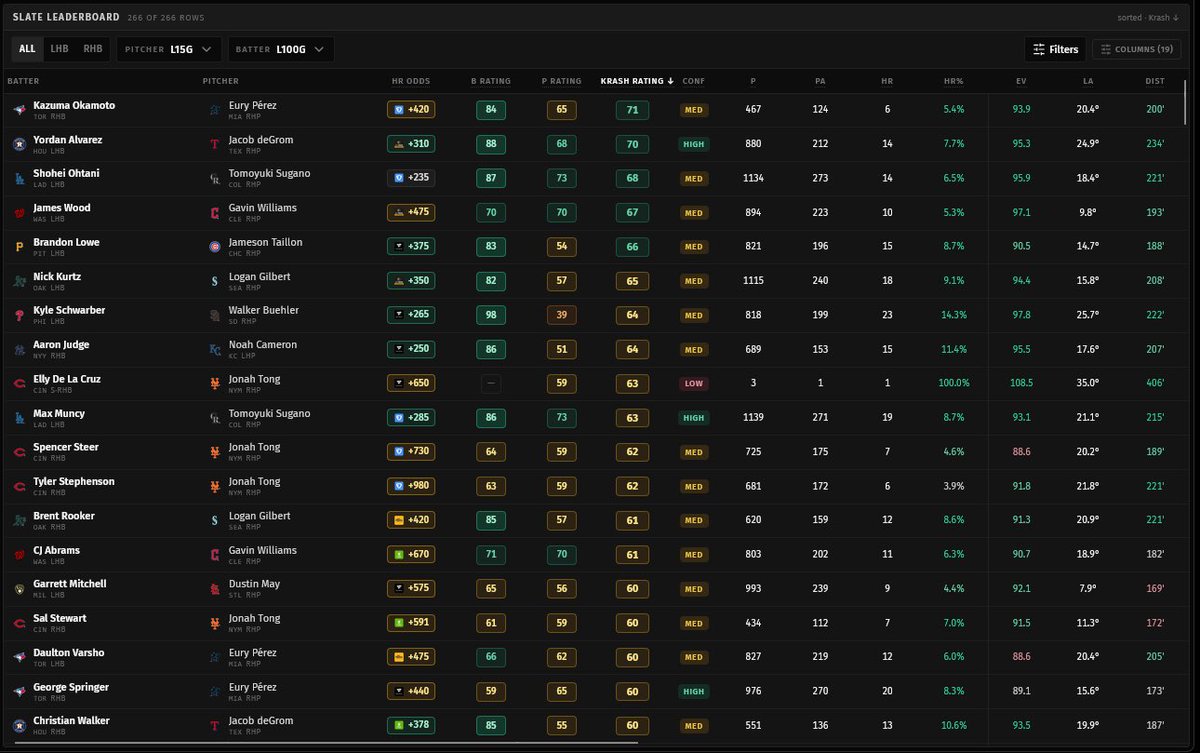Screen dimensions: 1200x753
Task: Click Reds logo beside Elly De La Cruz
Action: click(x=18, y=384)
